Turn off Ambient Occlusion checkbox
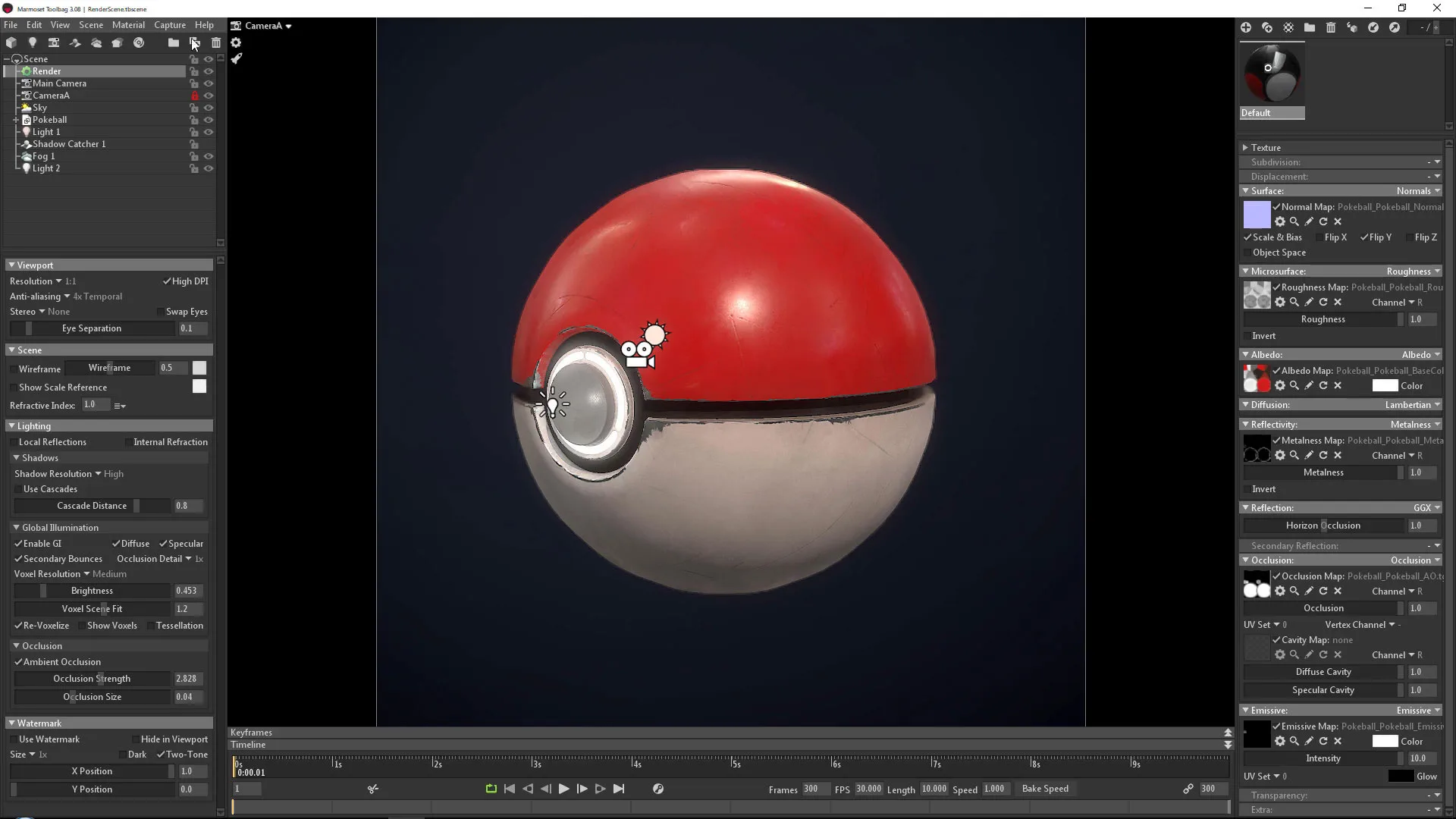Image resolution: width=1456 pixels, height=819 pixels. point(18,662)
